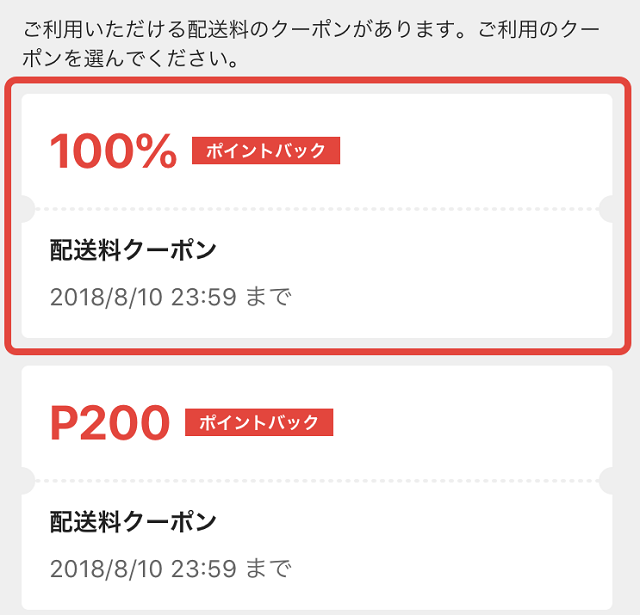Click right notch of the 100% coupon
This screenshot has width=640, height=615.
(606, 209)
